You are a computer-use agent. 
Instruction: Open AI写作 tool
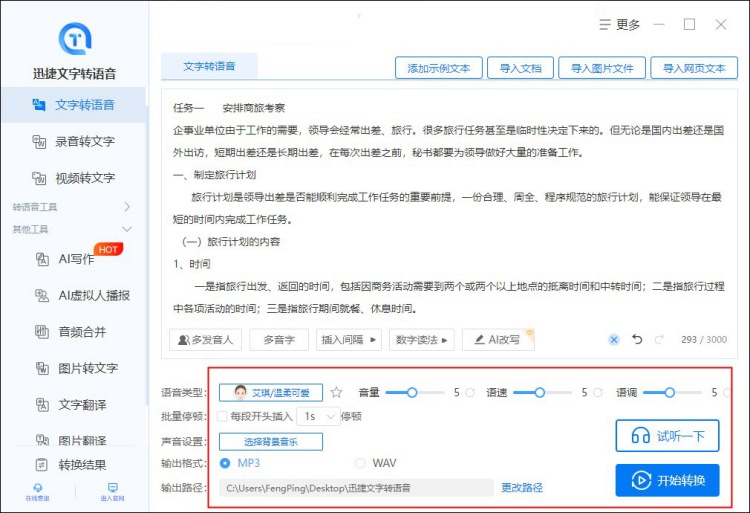pyautogui.click(x=66, y=259)
